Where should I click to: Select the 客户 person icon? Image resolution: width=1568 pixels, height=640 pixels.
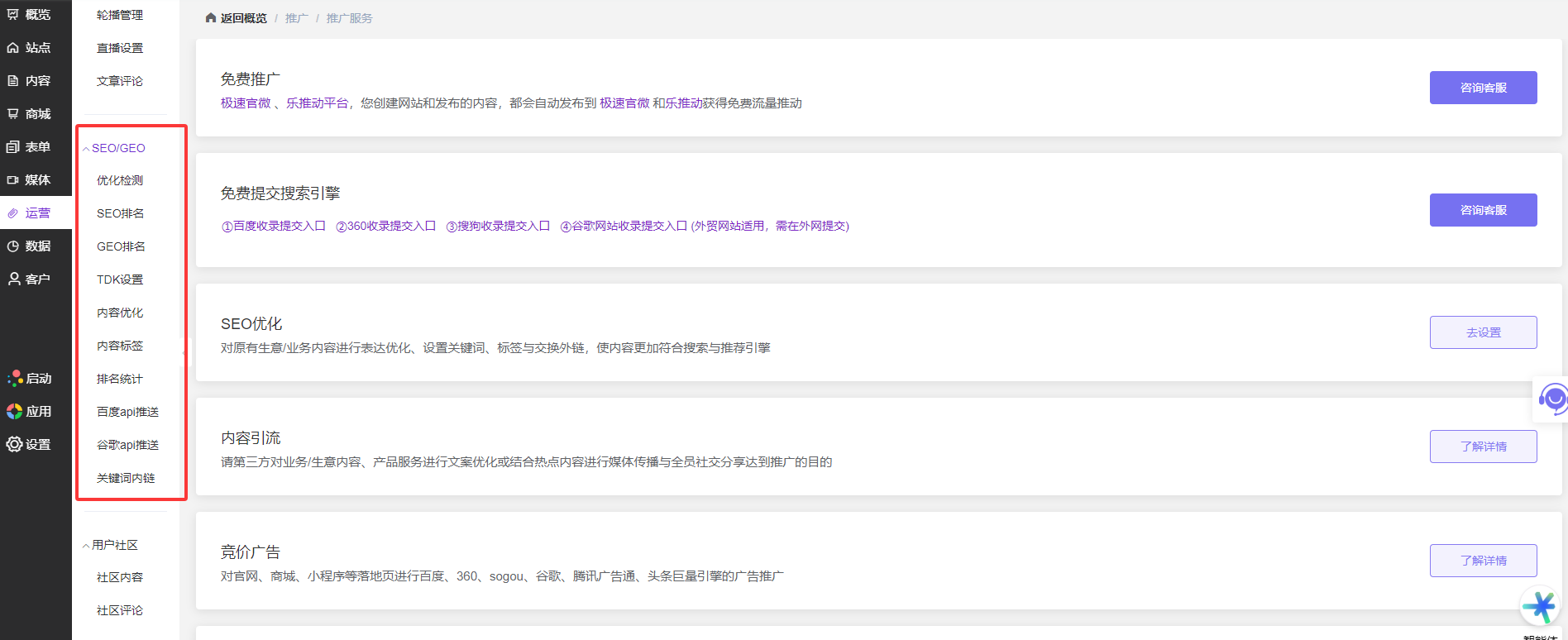click(14, 279)
